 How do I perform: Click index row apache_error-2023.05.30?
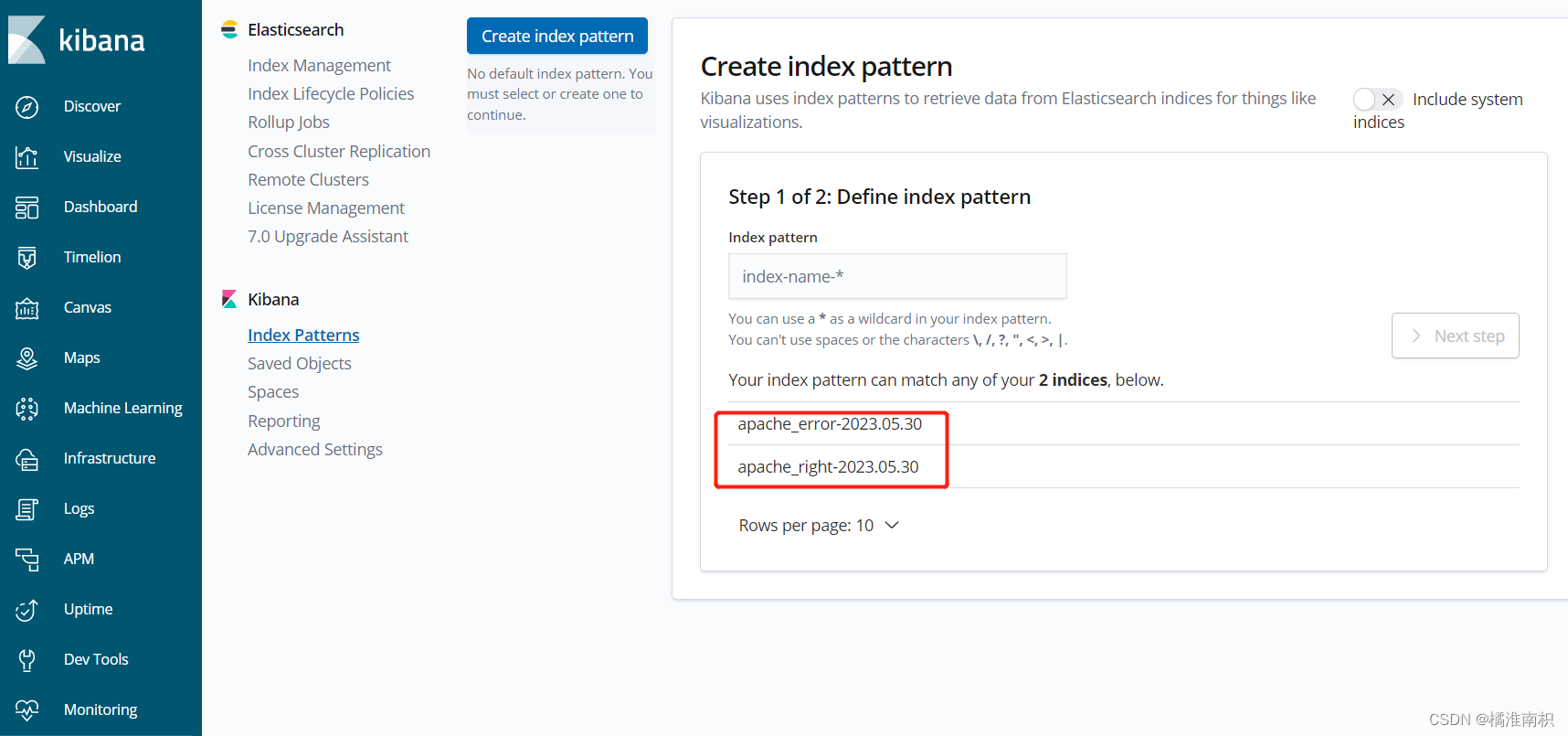1124,424
